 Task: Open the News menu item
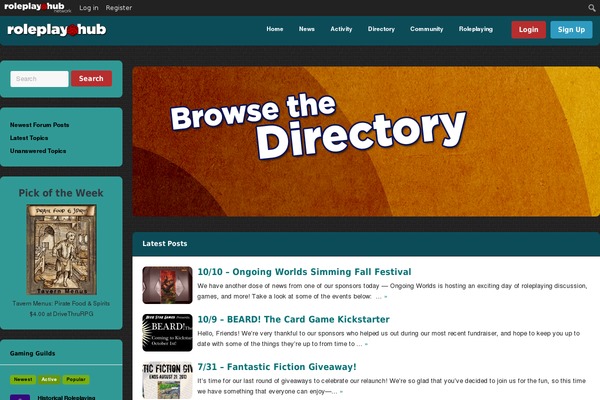307,29
